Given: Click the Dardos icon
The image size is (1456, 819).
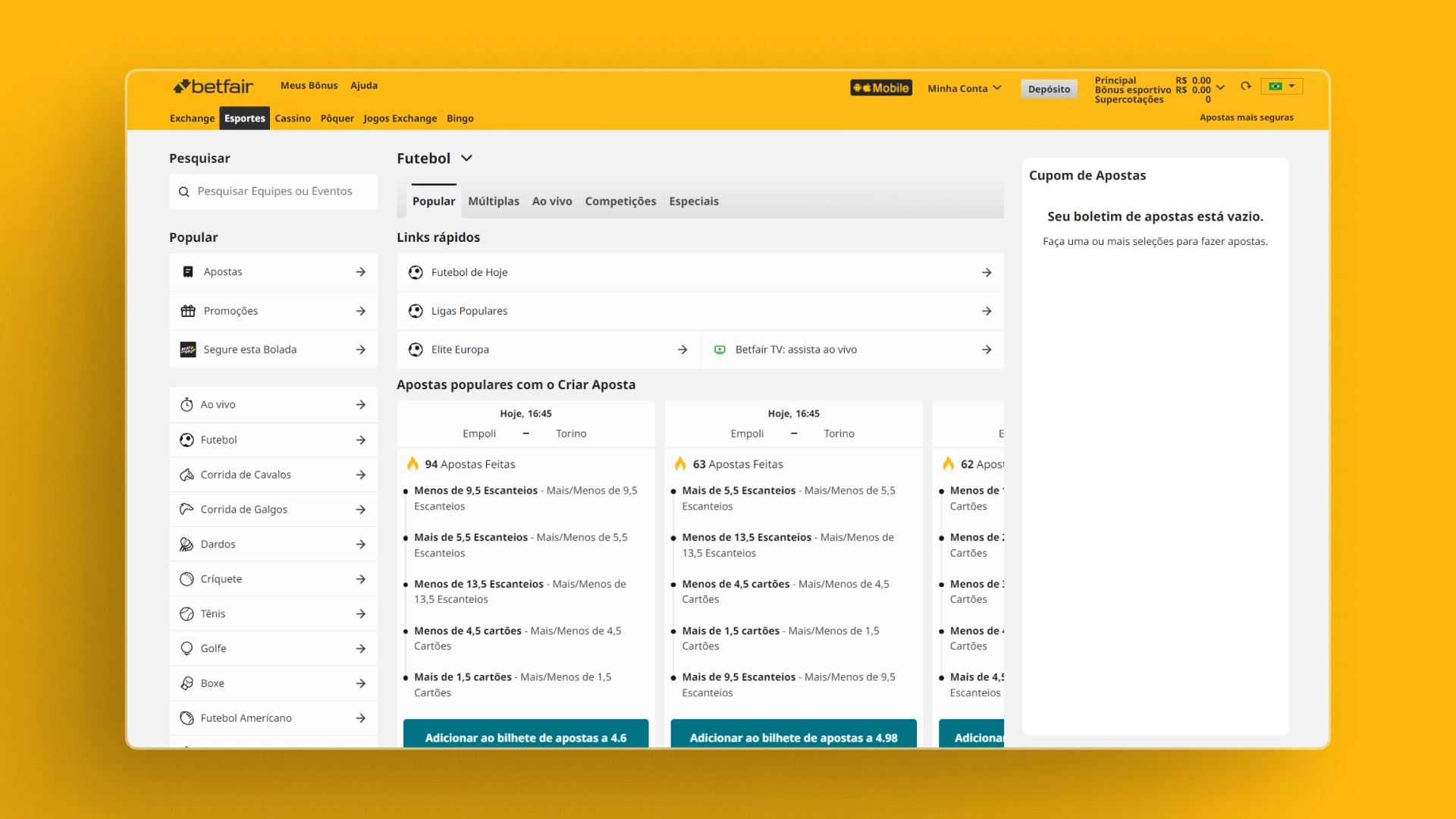Looking at the screenshot, I should pyautogui.click(x=187, y=544).
